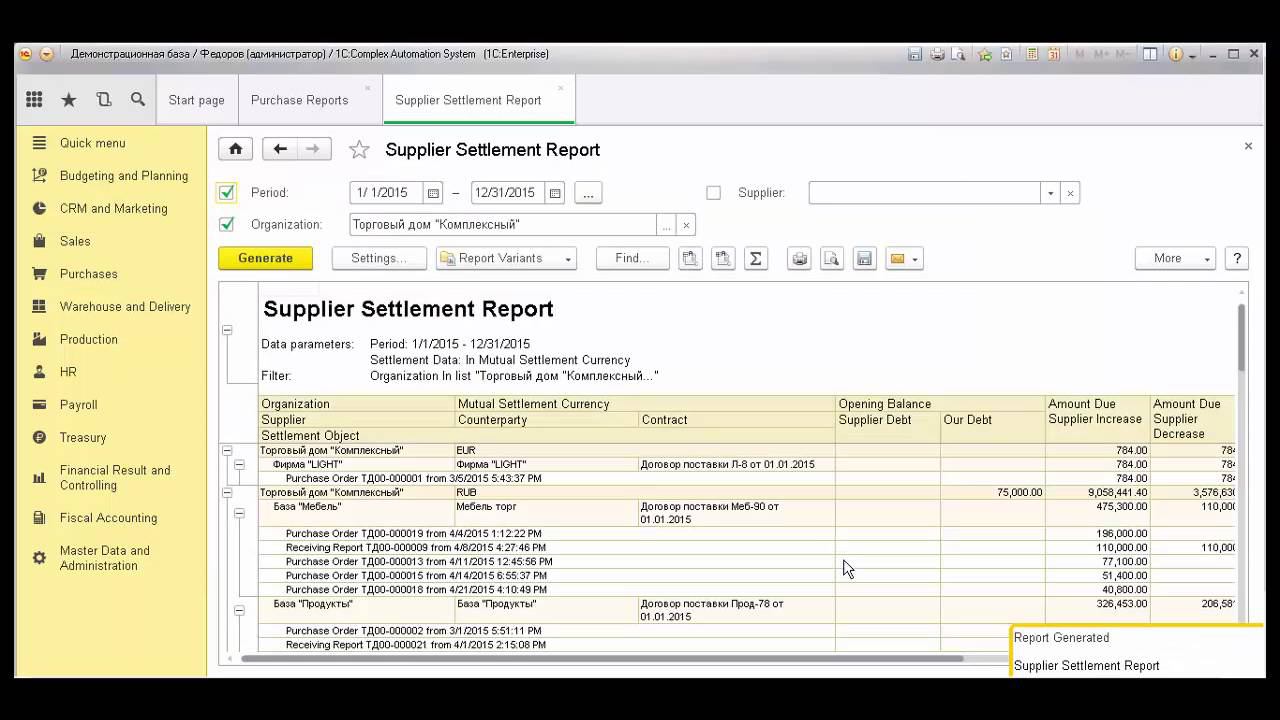
Task: Switch to the Start page tab
Action: (x=196, y=100)
